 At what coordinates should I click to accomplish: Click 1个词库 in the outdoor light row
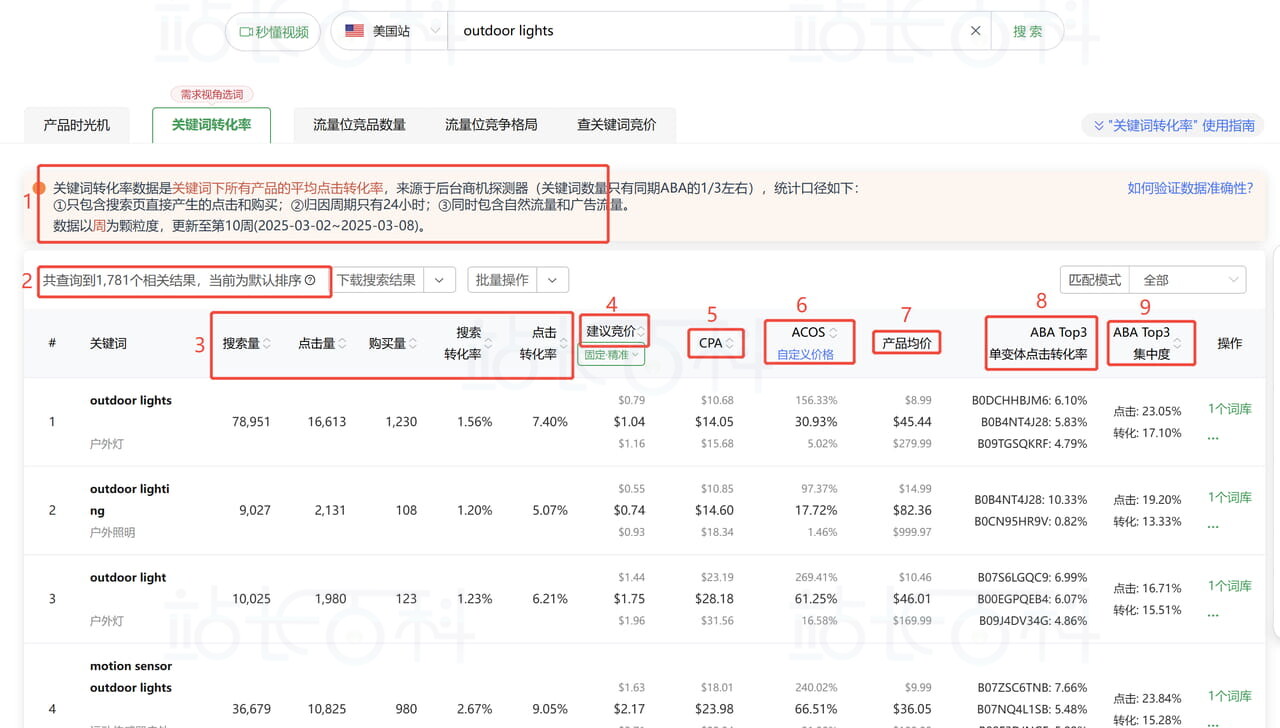[x=1229, y=586]
